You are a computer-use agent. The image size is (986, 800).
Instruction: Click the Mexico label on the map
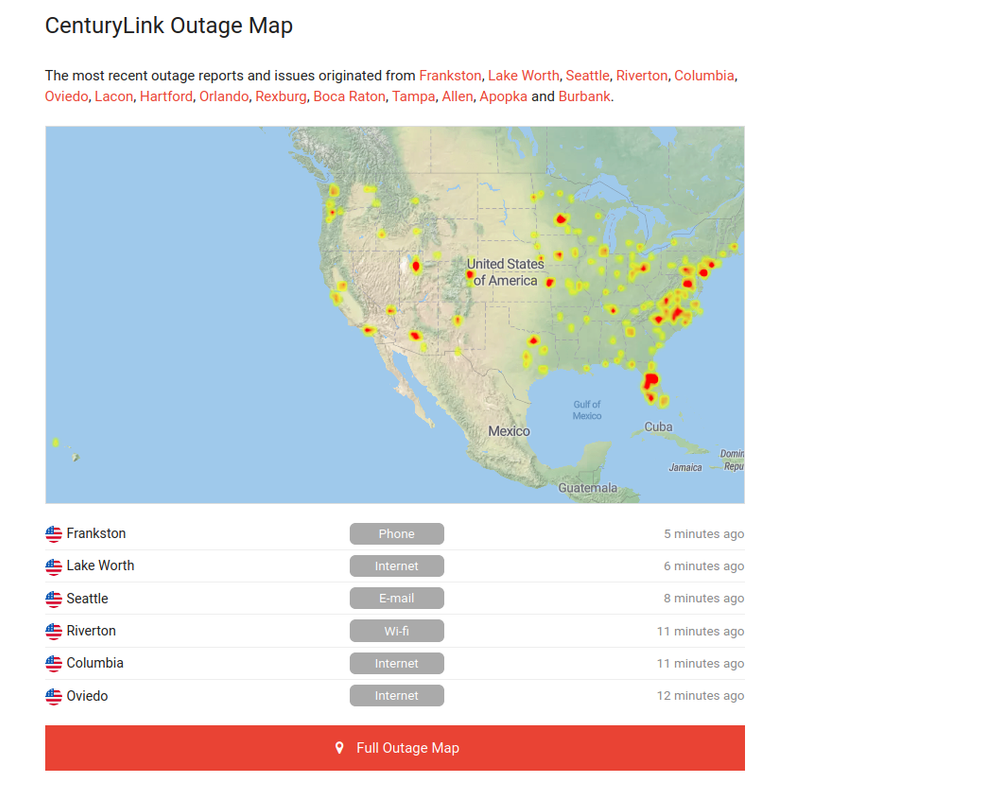tap(509, 431)
